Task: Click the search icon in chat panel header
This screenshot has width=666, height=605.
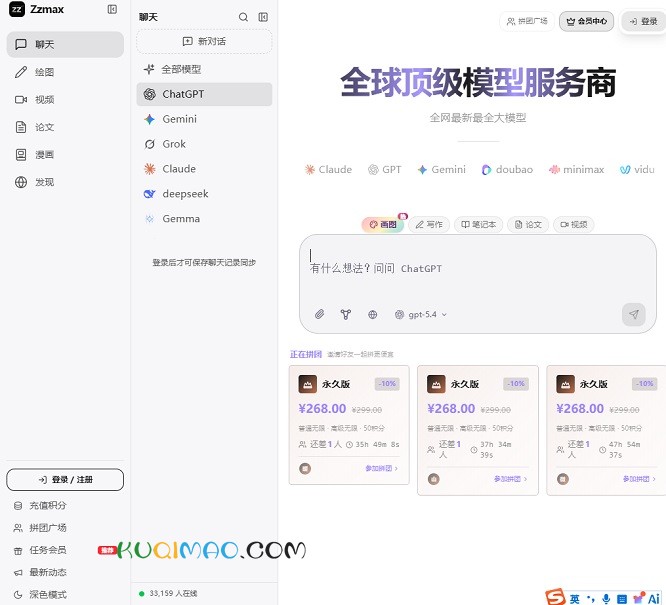Action: (243, 17)
